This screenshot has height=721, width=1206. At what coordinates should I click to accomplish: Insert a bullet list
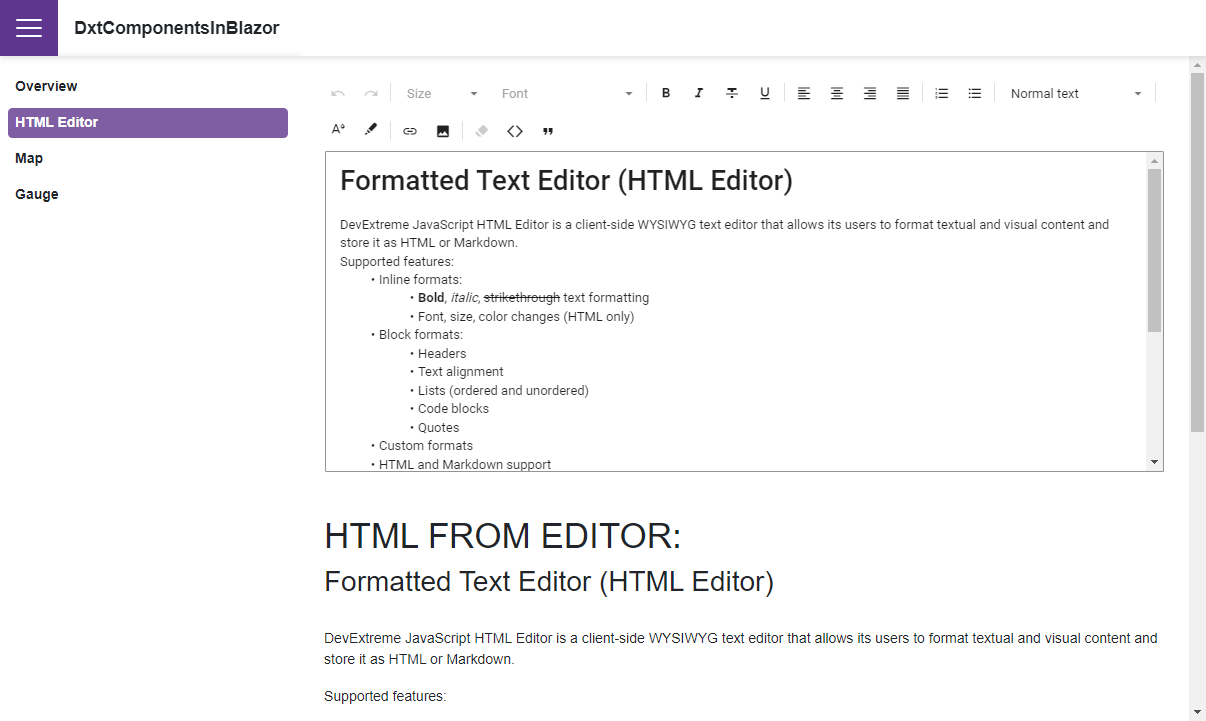[975, 93]
